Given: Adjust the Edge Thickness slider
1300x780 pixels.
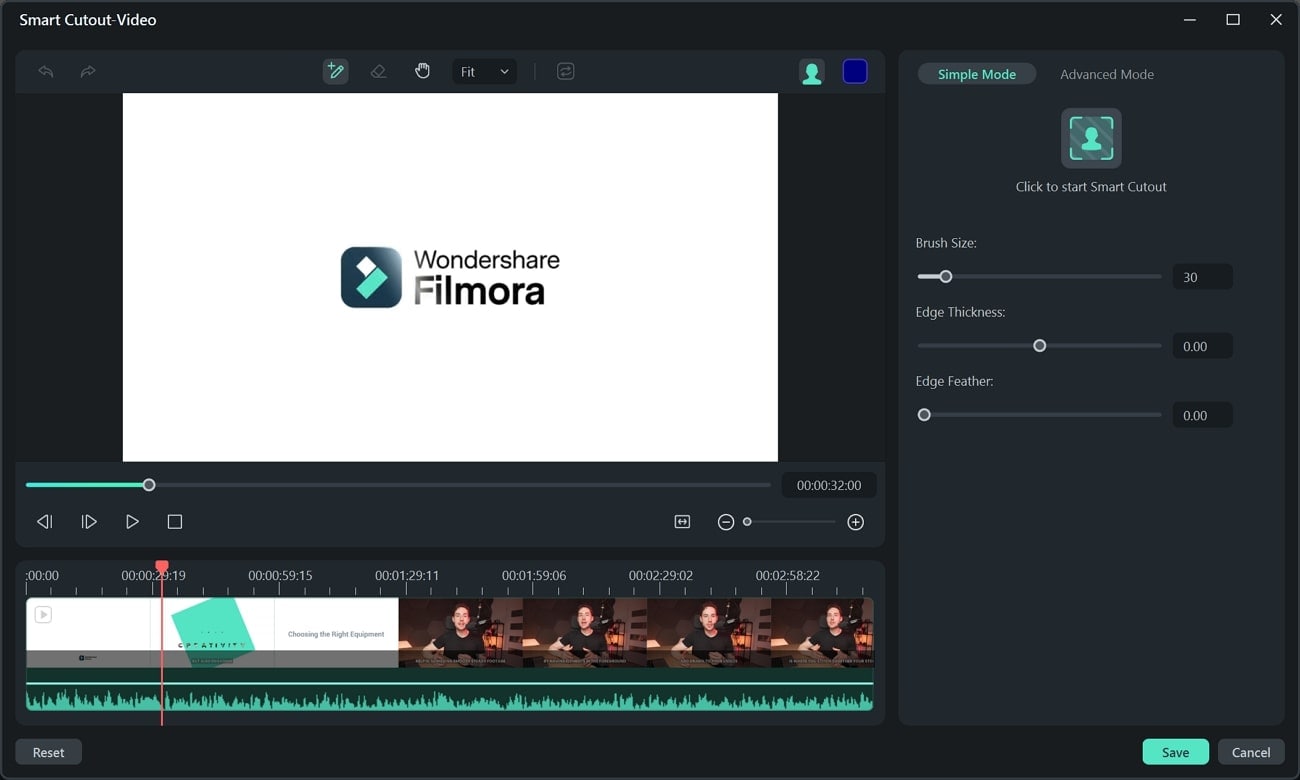Looking at the screenshot, I should tap(1039, 346).
